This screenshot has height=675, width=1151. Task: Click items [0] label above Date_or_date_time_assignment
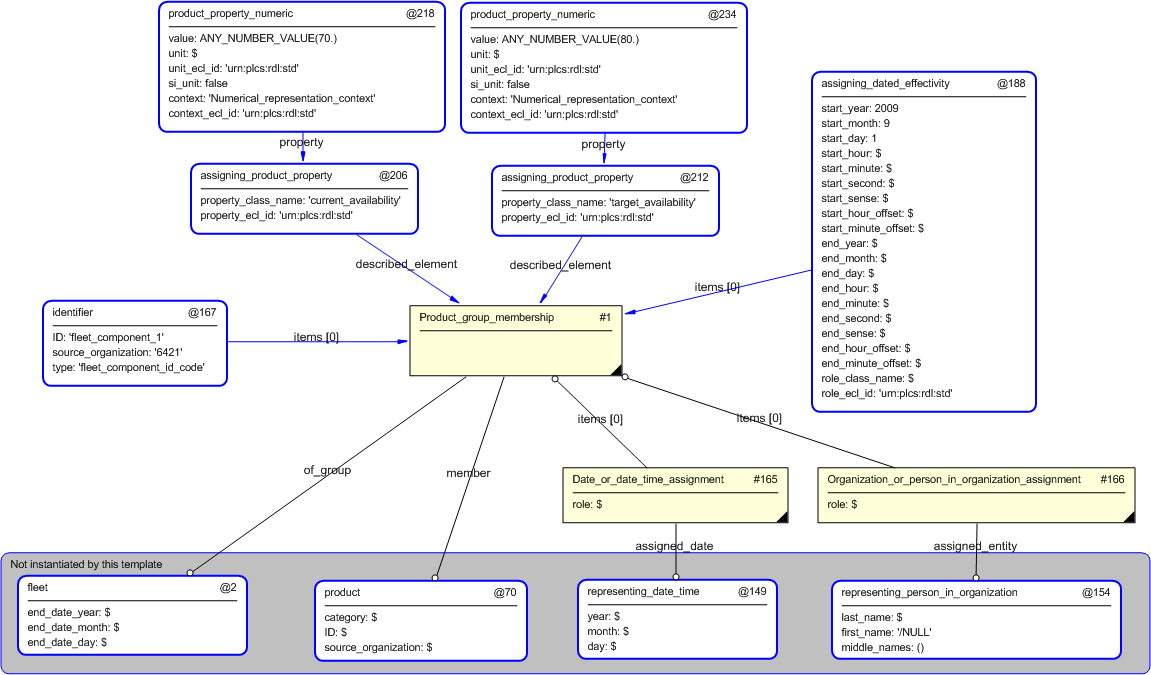point(600,420)
